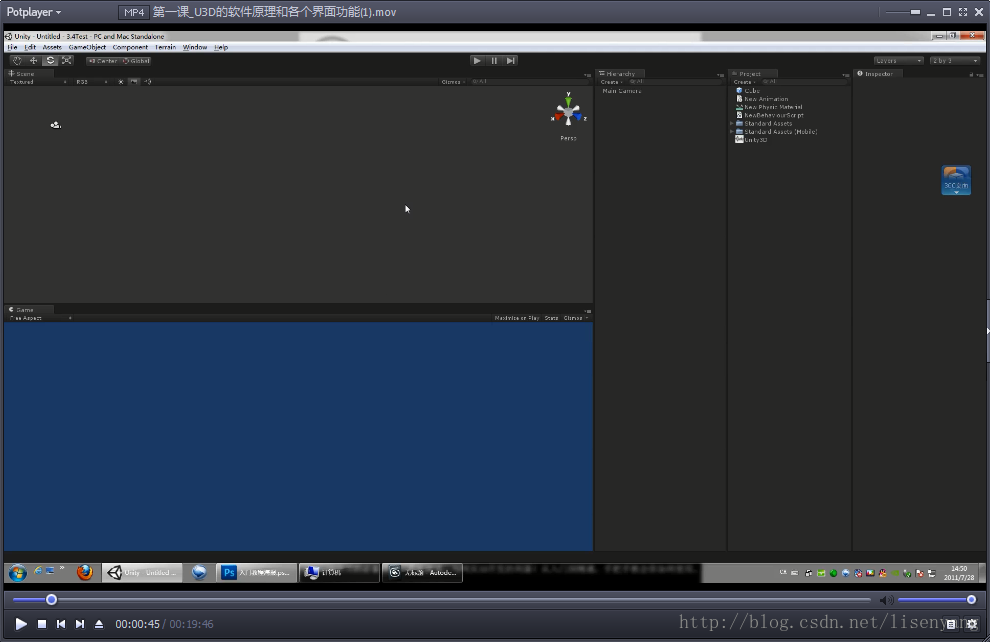This screenshot has width=990, height=642.
Task: Open the Help menu
Action: [221, 47]
